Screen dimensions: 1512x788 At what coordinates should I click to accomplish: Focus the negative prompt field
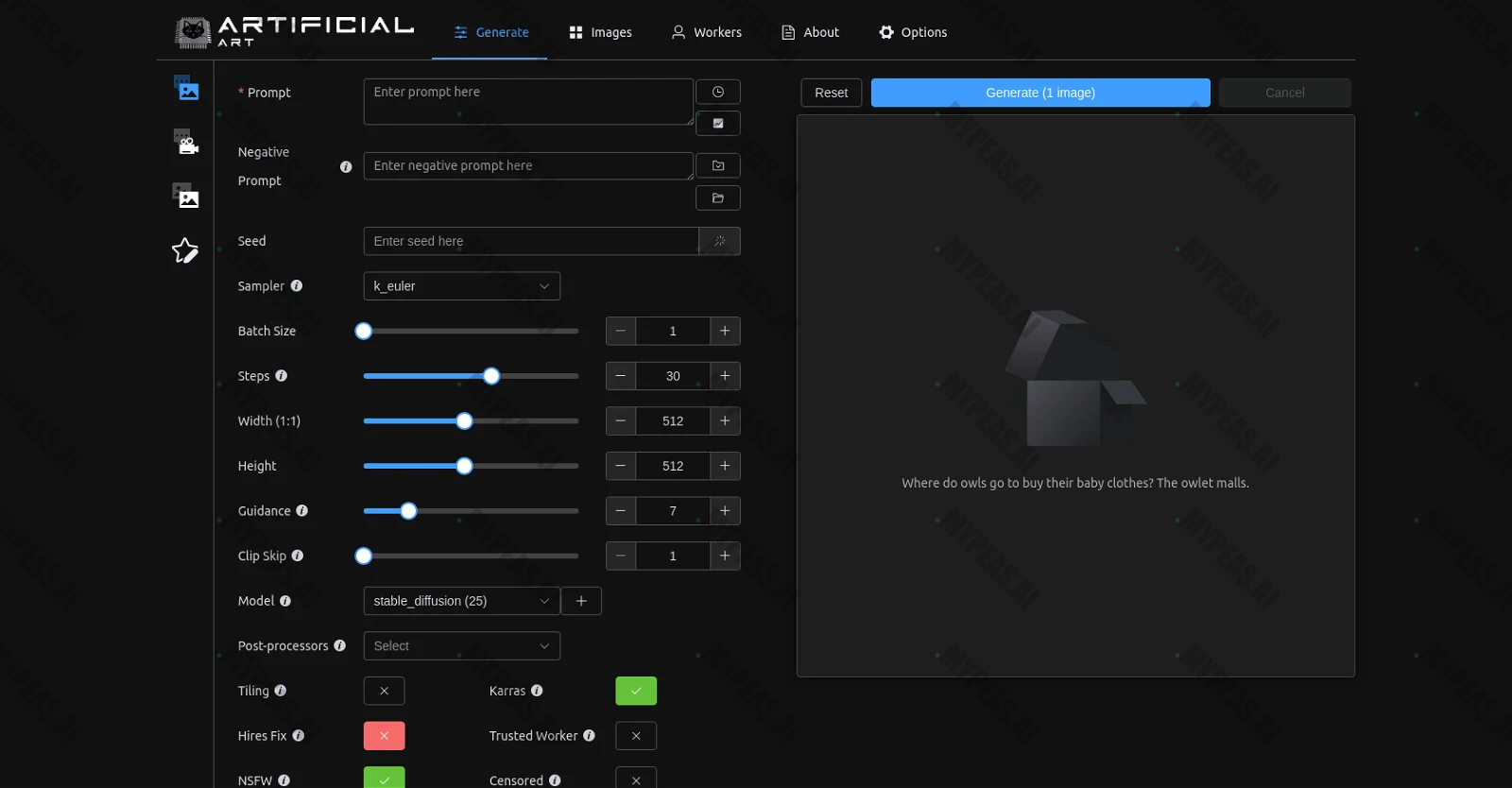click(528, 166)
